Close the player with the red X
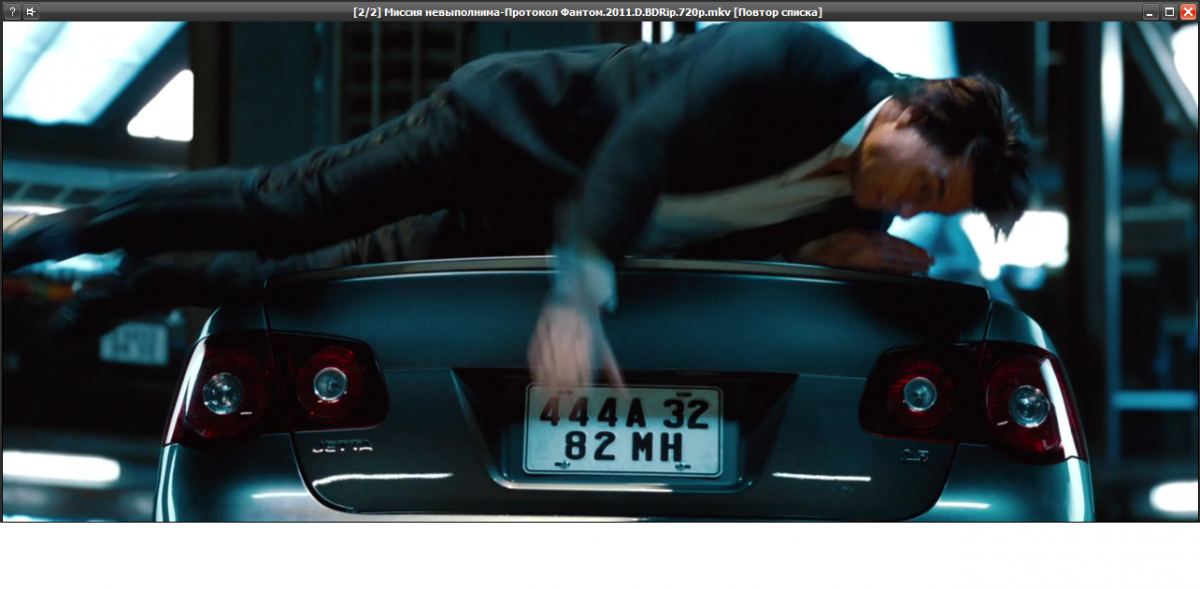Screen dimensions: 1200x589 [x=1187, y=12]
